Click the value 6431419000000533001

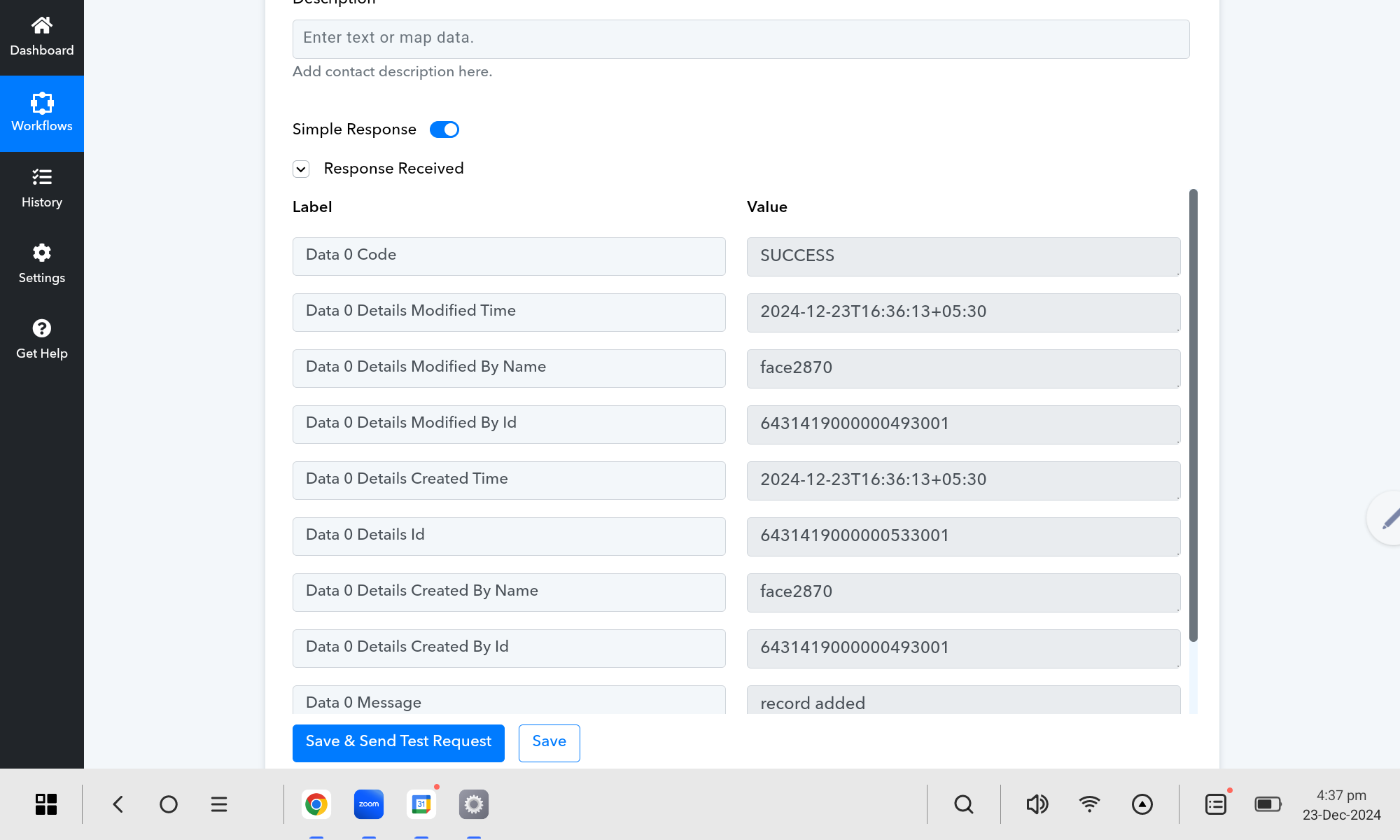click(964, 536)
